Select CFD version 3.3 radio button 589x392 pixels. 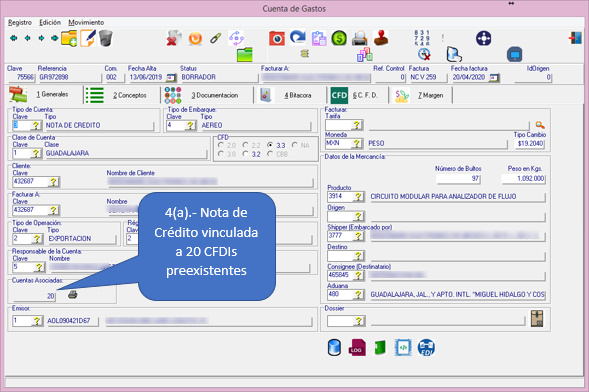point(270,145)
